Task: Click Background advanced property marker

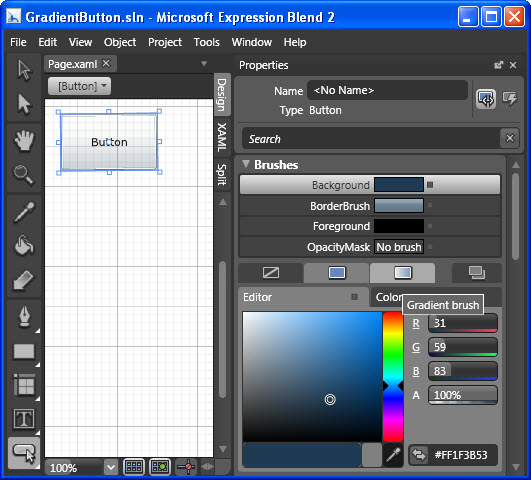Action: [430, 185]
